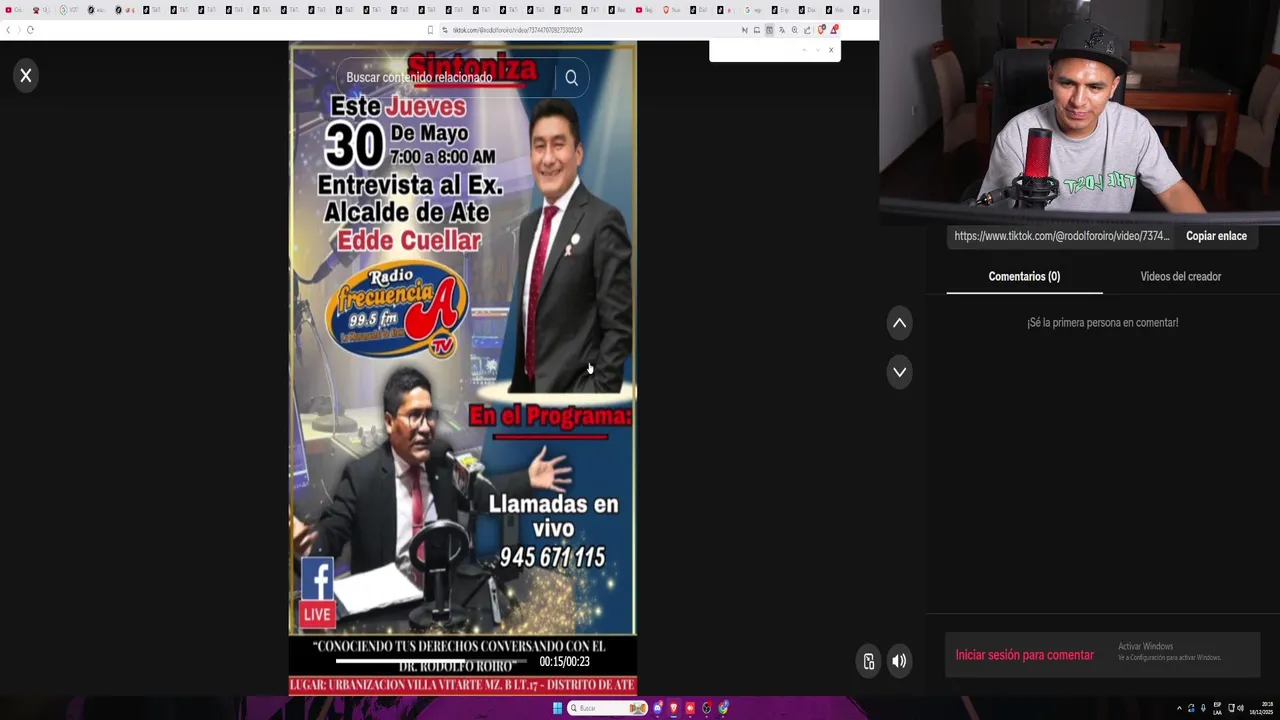Mute the video with speaker icon
Viewport: 1280px width, 720px height.
[899, 660]
